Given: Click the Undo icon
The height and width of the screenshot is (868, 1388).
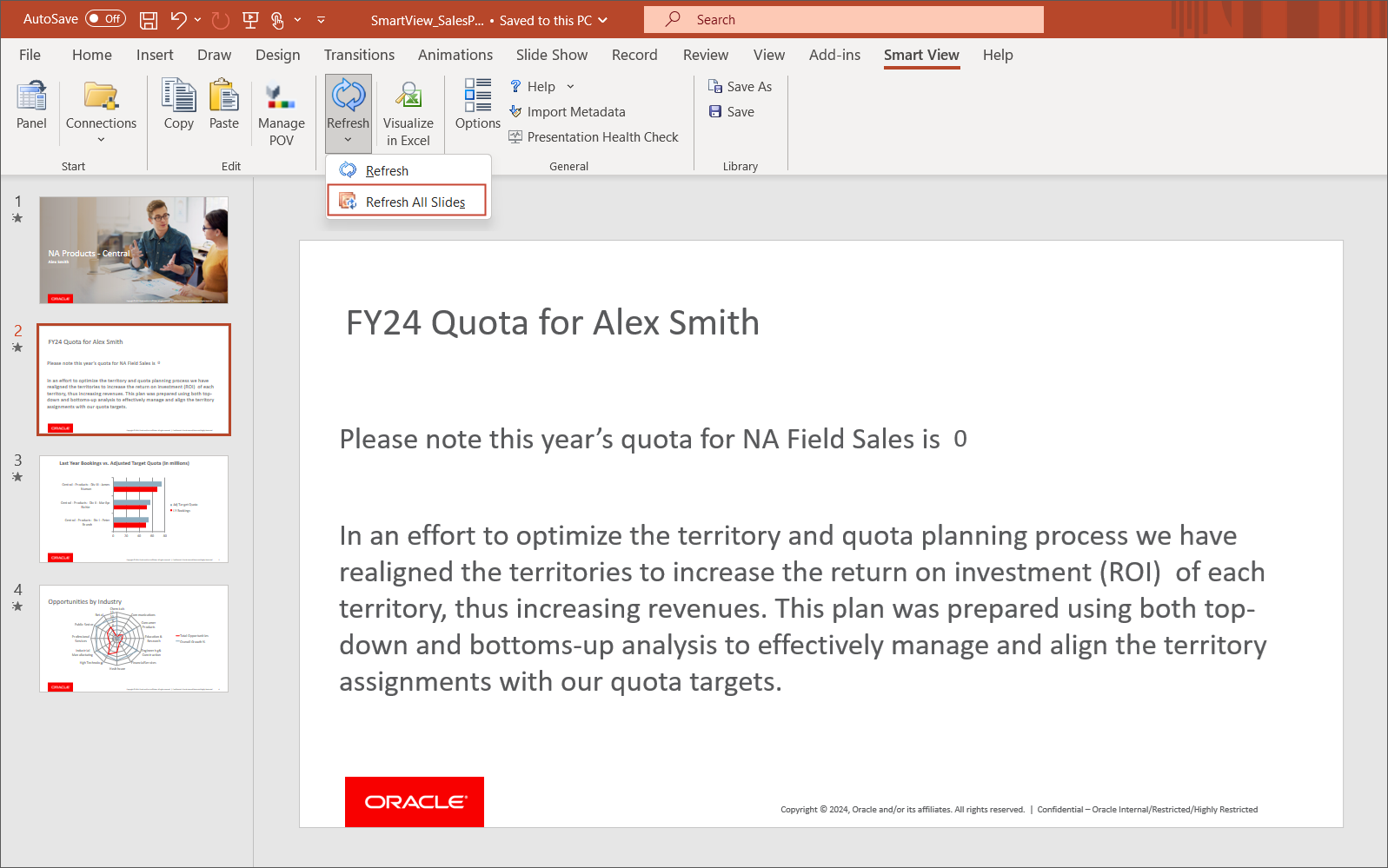Looking at the screenshot, I should 178,19.
